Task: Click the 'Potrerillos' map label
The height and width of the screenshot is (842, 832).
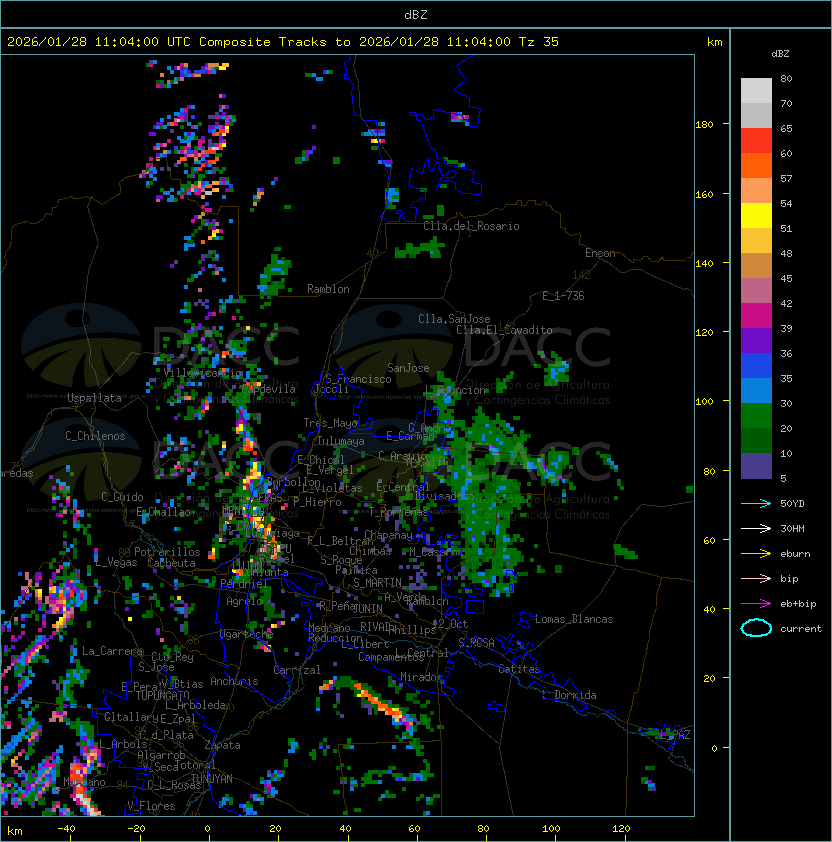Action: pyautogui.click(x=167, y=552)
